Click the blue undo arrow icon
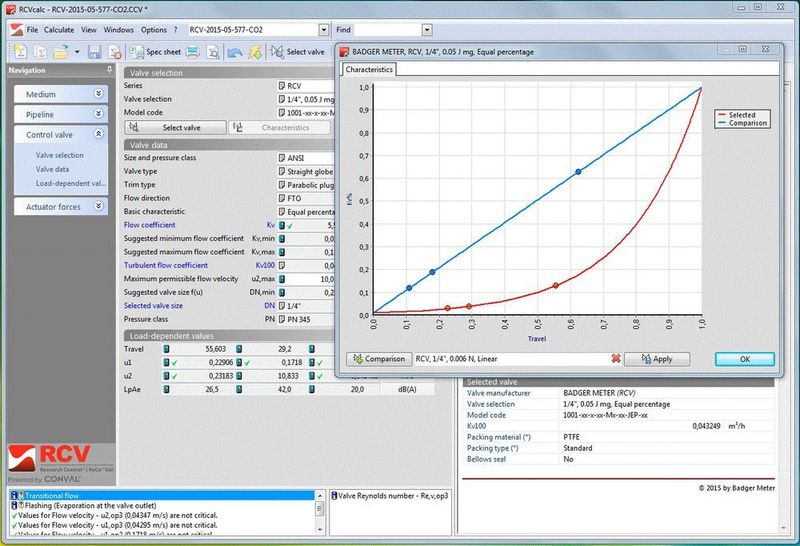Image resolution: width=800 pixels, height=546 pixels. click(235, 52)
